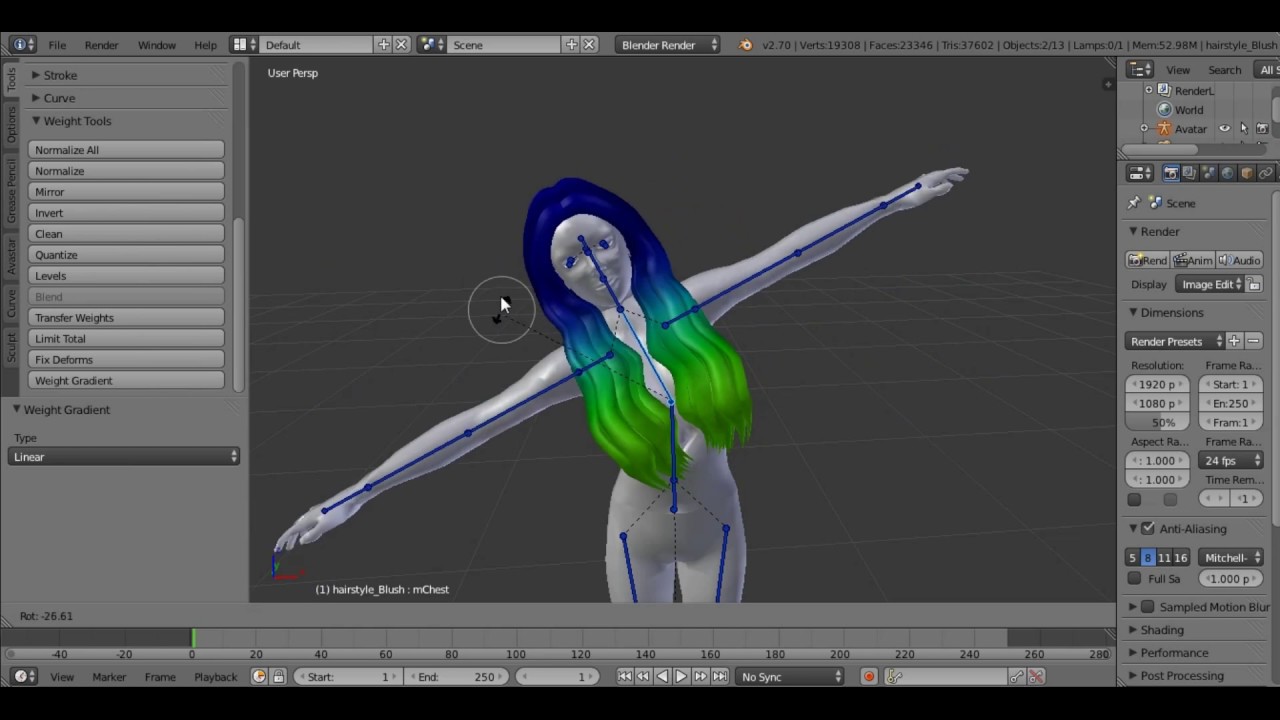Select the Render properties tab icon

click(1171, 173)
